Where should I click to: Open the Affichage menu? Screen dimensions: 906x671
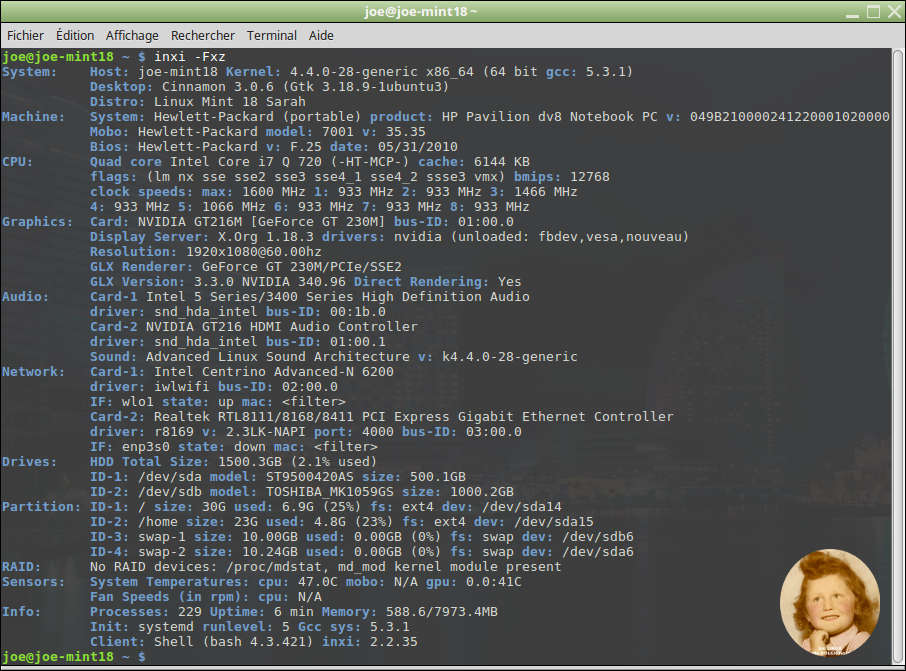(132, 36)
